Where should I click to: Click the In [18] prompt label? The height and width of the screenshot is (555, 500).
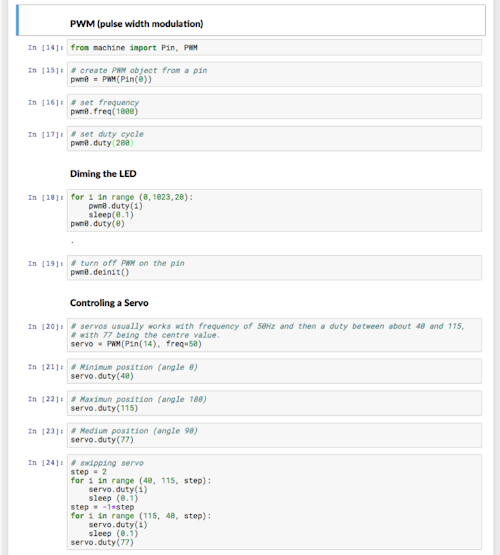tap(46, 198)
